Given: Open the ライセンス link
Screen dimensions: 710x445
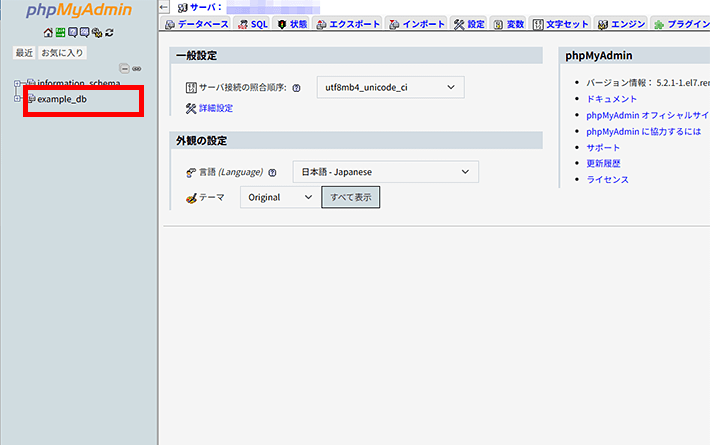Looking at the screenshot, I should click(x=607, y=180).
